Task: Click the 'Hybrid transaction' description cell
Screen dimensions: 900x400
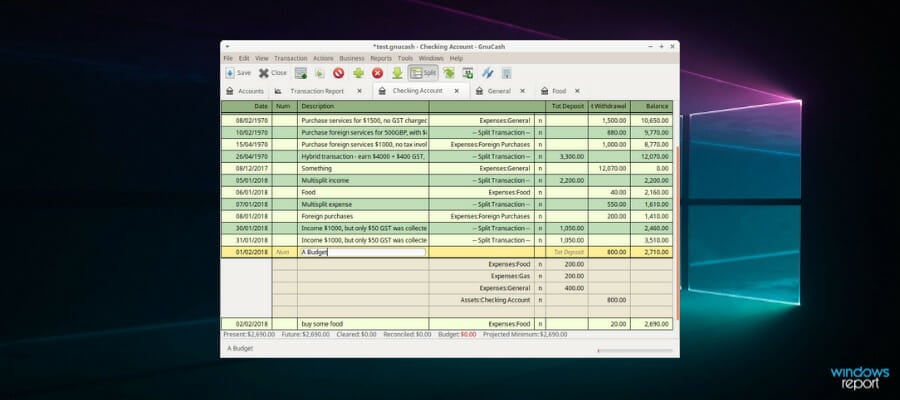Action: [x=363, y=157]
